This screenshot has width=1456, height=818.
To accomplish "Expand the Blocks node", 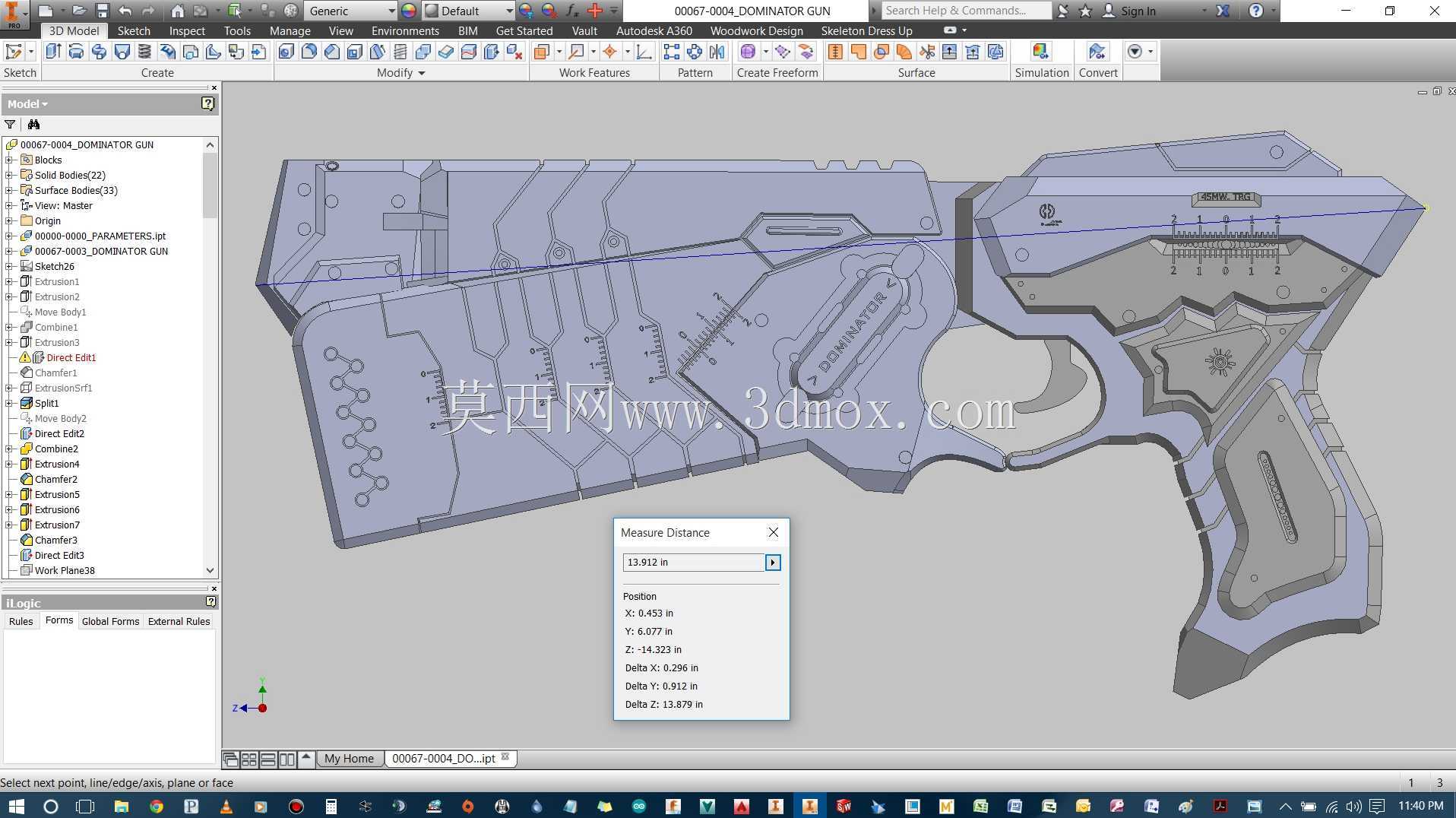I will tap(9, 160).
